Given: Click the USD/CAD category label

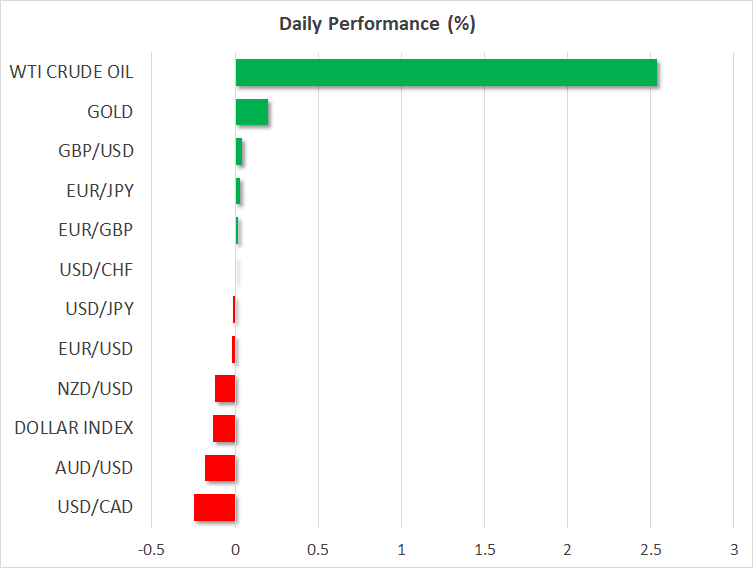Looking at the screenshot, I should coord(96,507).
